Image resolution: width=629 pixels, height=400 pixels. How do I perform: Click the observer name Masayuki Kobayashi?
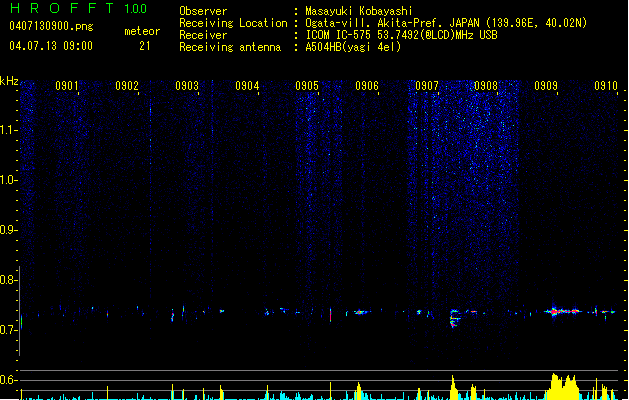click(359, 11)
